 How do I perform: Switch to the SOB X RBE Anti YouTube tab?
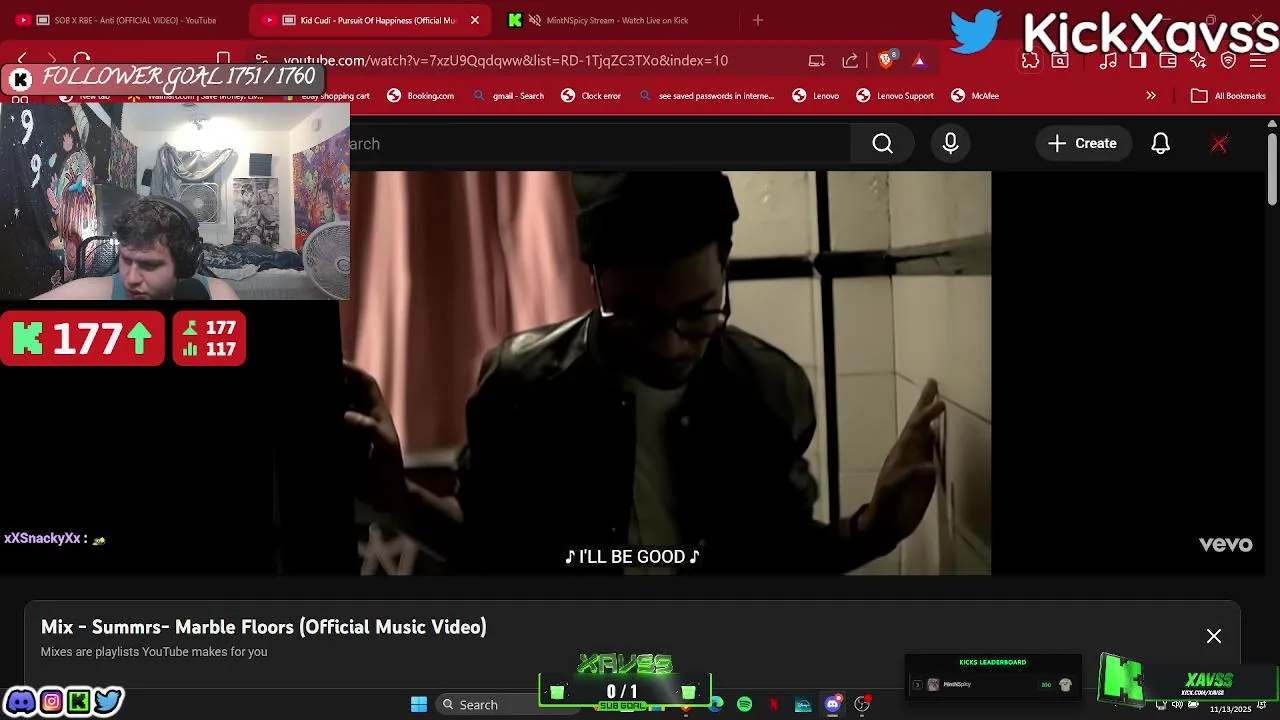coord(125,20)
